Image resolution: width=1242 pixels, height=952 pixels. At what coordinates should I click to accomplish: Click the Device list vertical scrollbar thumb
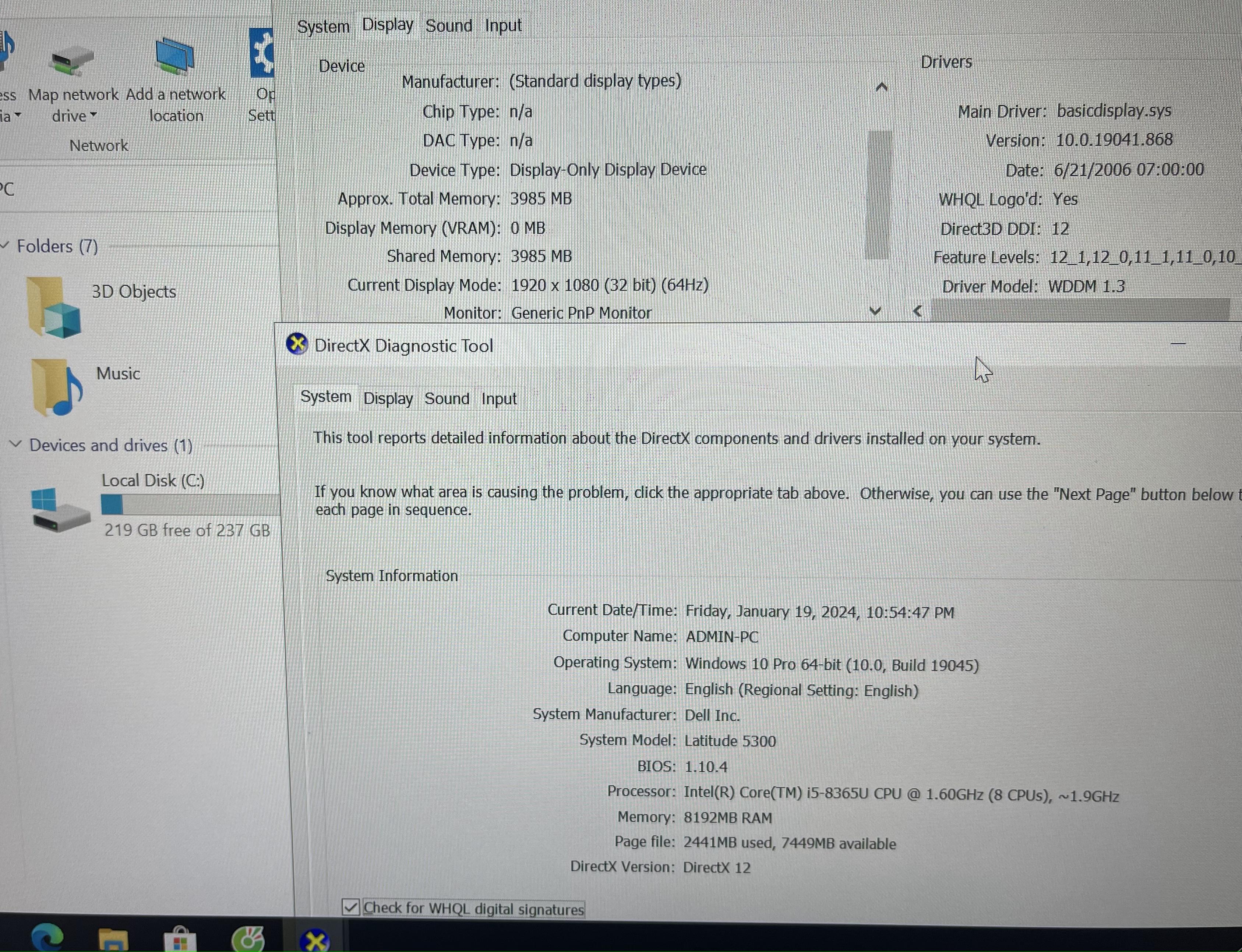(x=879, y=194)
